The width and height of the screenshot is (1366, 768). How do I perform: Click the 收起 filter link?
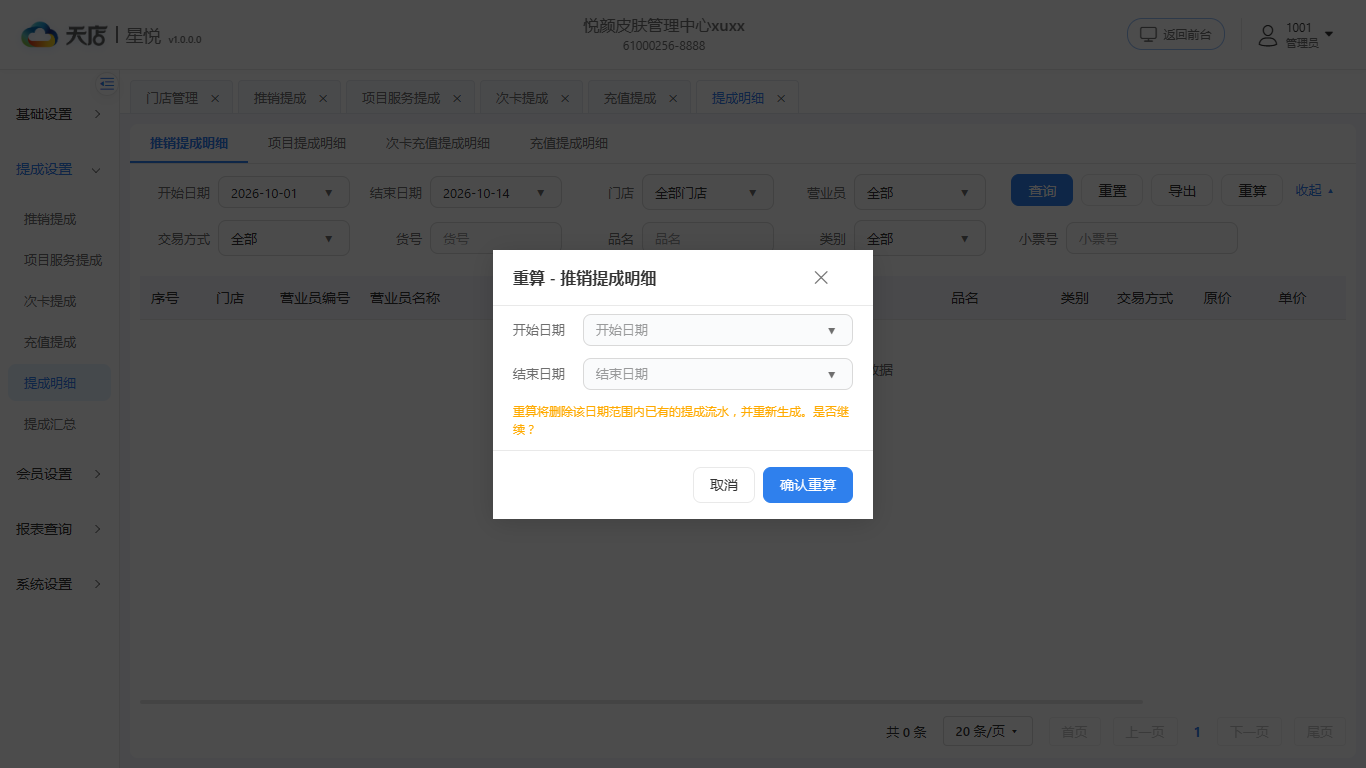click(x=1314, y=190)
